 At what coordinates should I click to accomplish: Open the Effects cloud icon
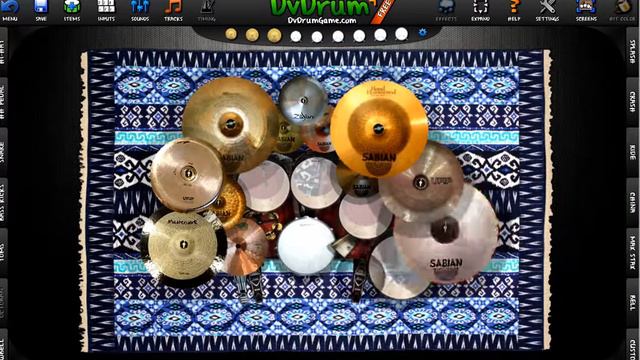click(x=446, y=10)
